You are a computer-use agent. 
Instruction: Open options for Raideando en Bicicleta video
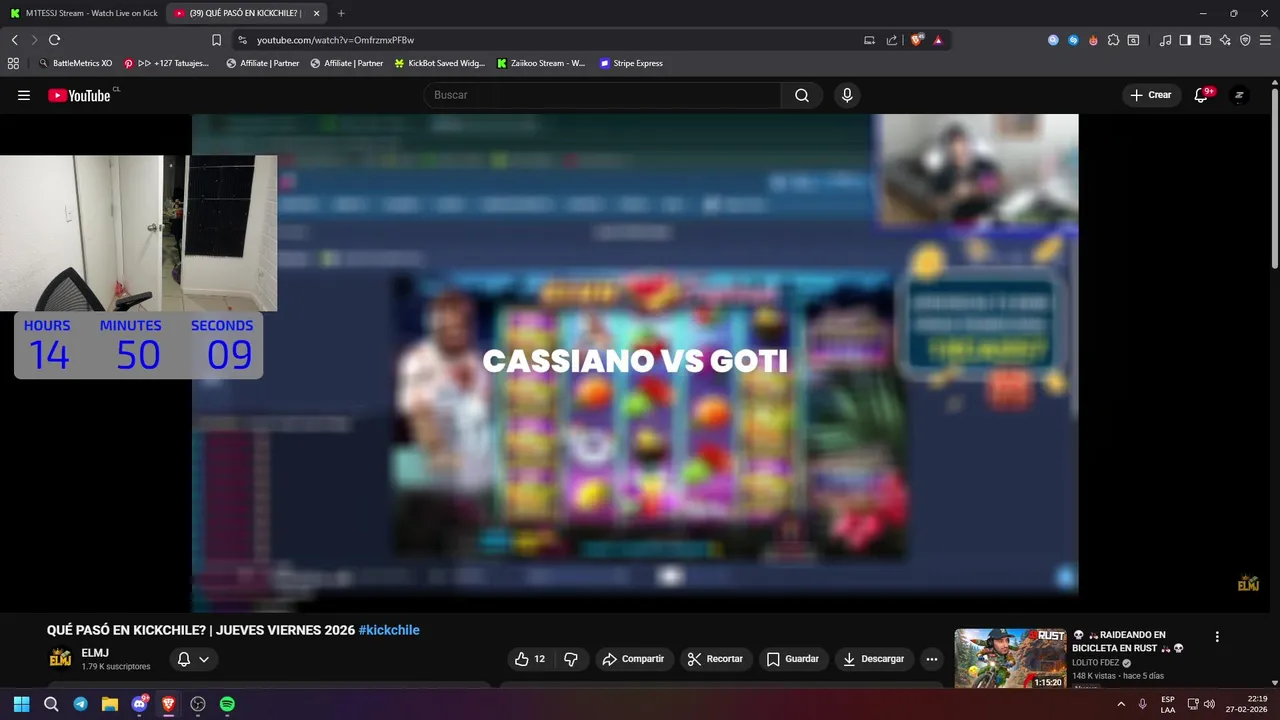coord(1217,637)
